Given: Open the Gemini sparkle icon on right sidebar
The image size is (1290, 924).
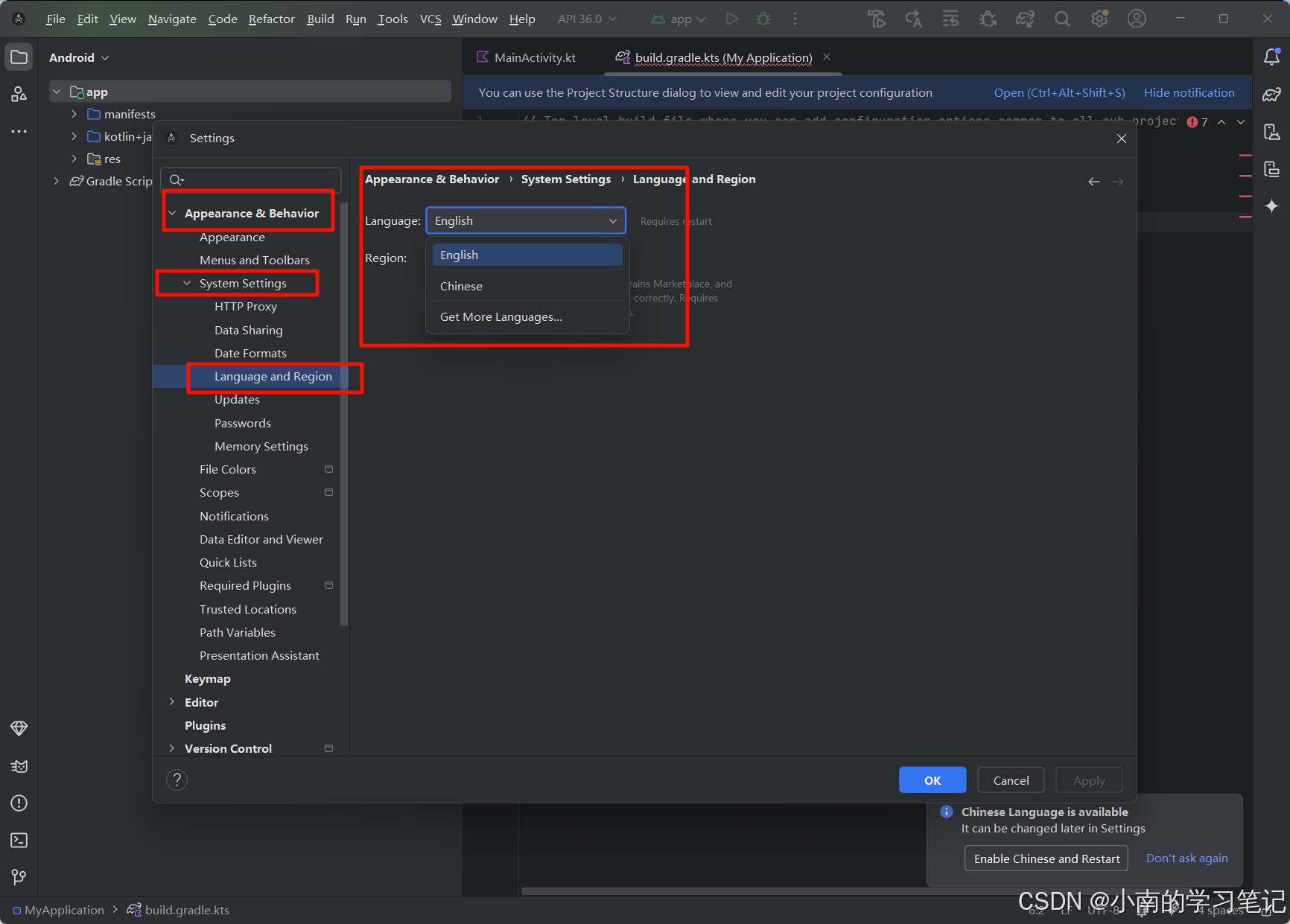Looking at the screenshot, I should click(x=1271, y=206).
